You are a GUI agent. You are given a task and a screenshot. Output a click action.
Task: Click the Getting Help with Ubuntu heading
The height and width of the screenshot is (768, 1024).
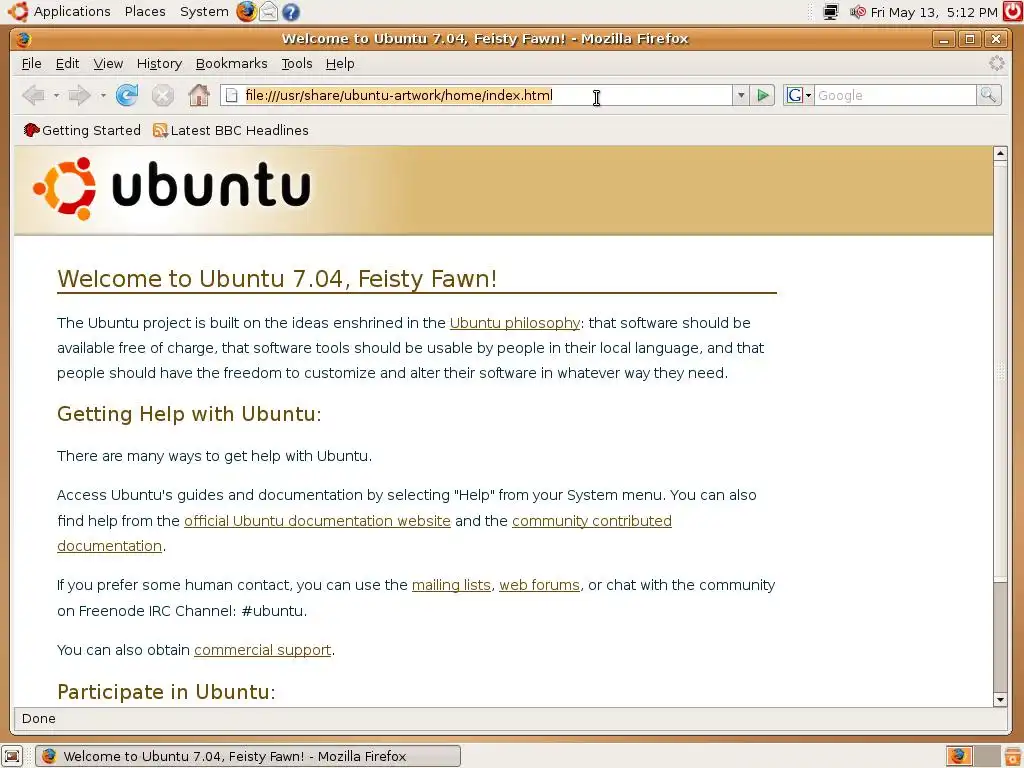tap(189, 413)
